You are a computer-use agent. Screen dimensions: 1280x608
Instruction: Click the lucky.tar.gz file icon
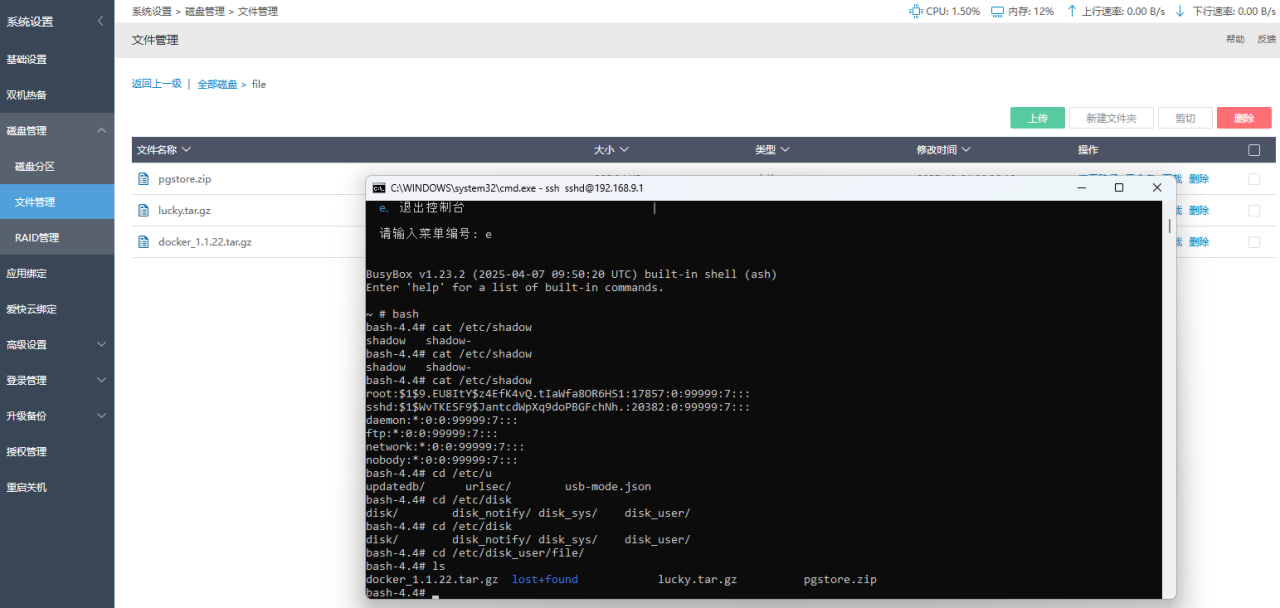click(x=143, y=210)
